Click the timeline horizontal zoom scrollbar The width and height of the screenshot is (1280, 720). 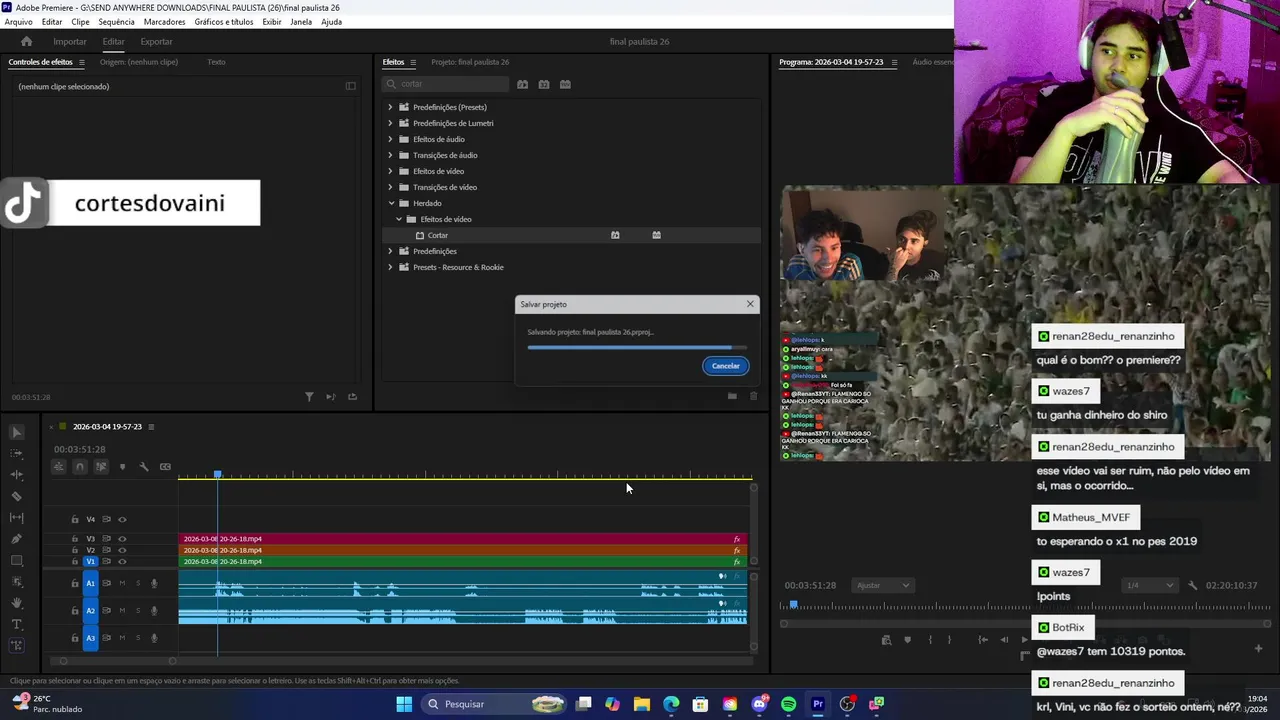(x=117, y=660)
